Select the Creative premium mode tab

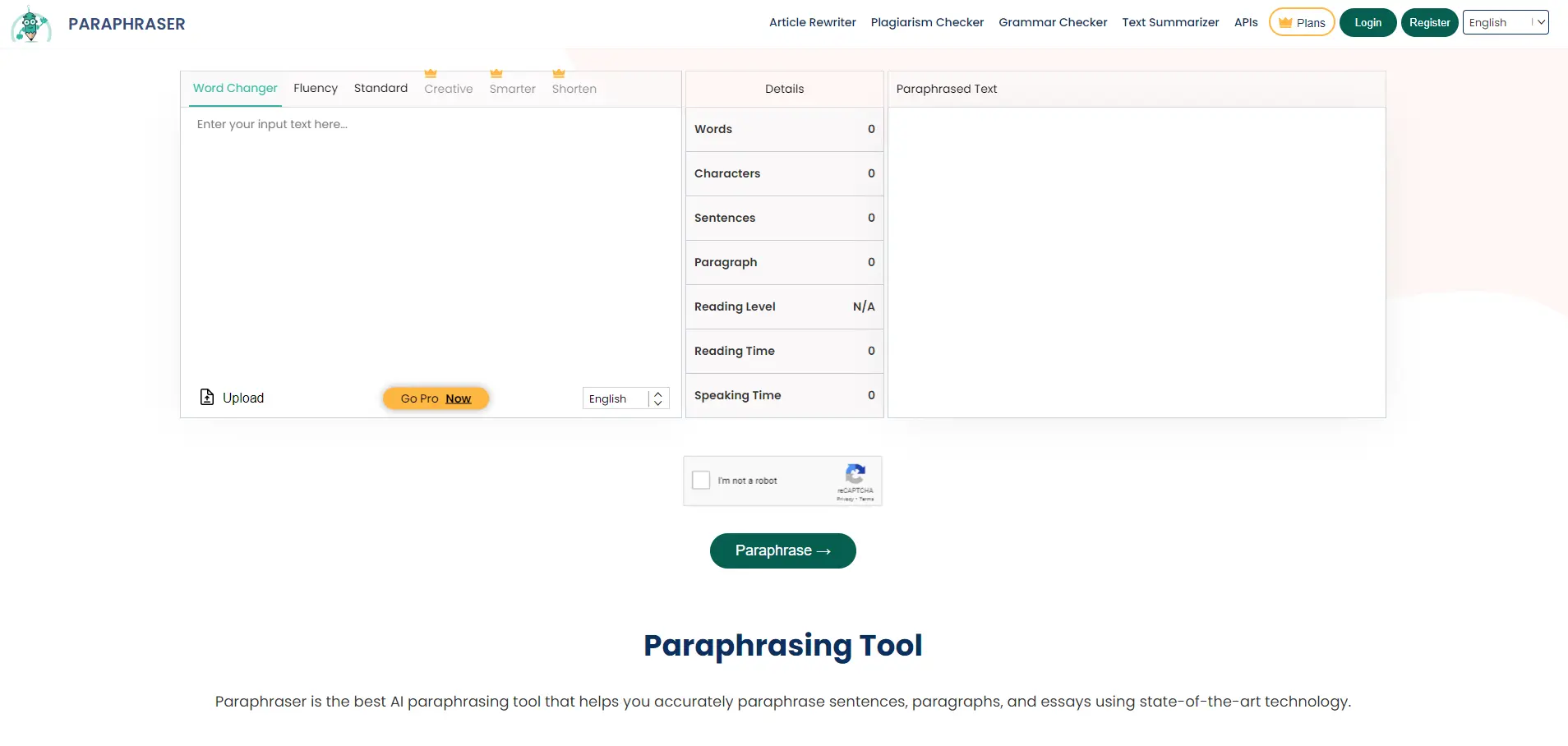click(x=449, y=89)
